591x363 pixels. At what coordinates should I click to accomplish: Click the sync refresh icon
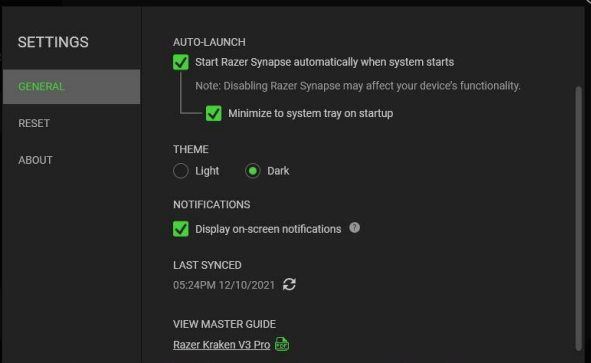coord(289,284)
